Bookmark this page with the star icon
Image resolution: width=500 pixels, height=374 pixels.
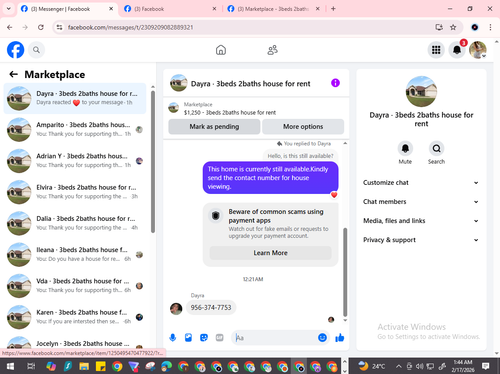(453, 27)
